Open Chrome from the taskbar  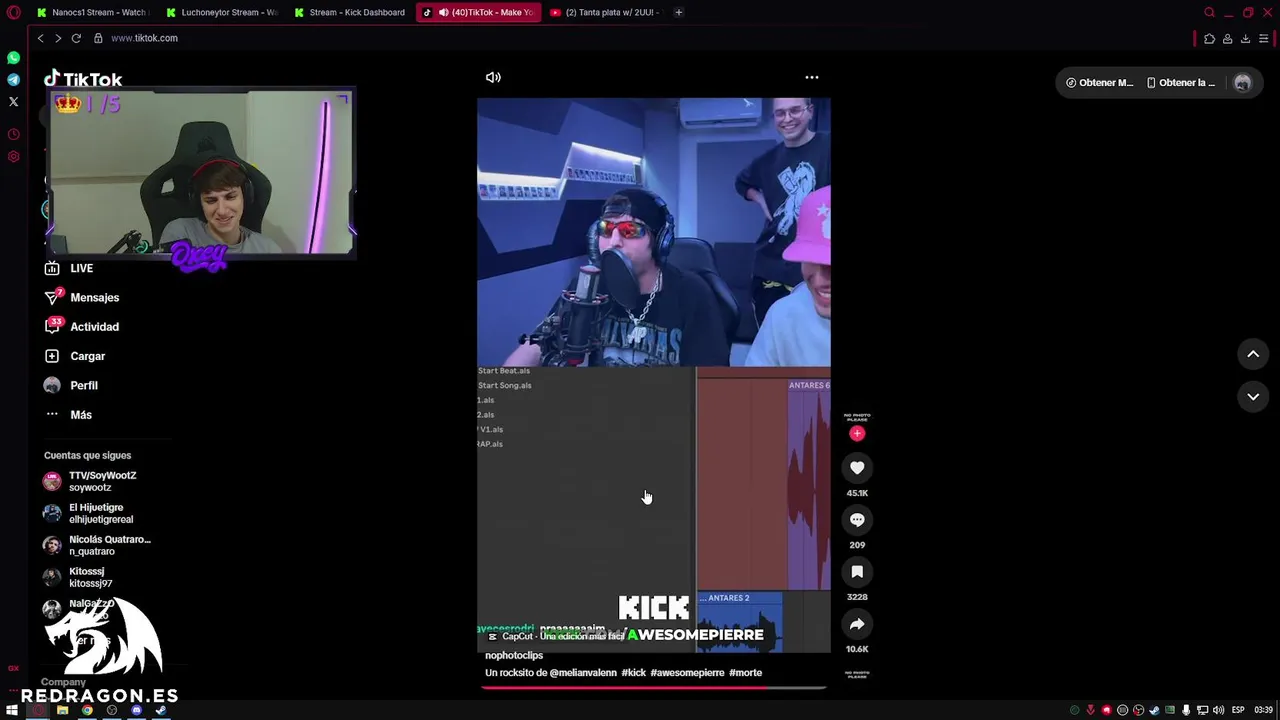point(87,710)
